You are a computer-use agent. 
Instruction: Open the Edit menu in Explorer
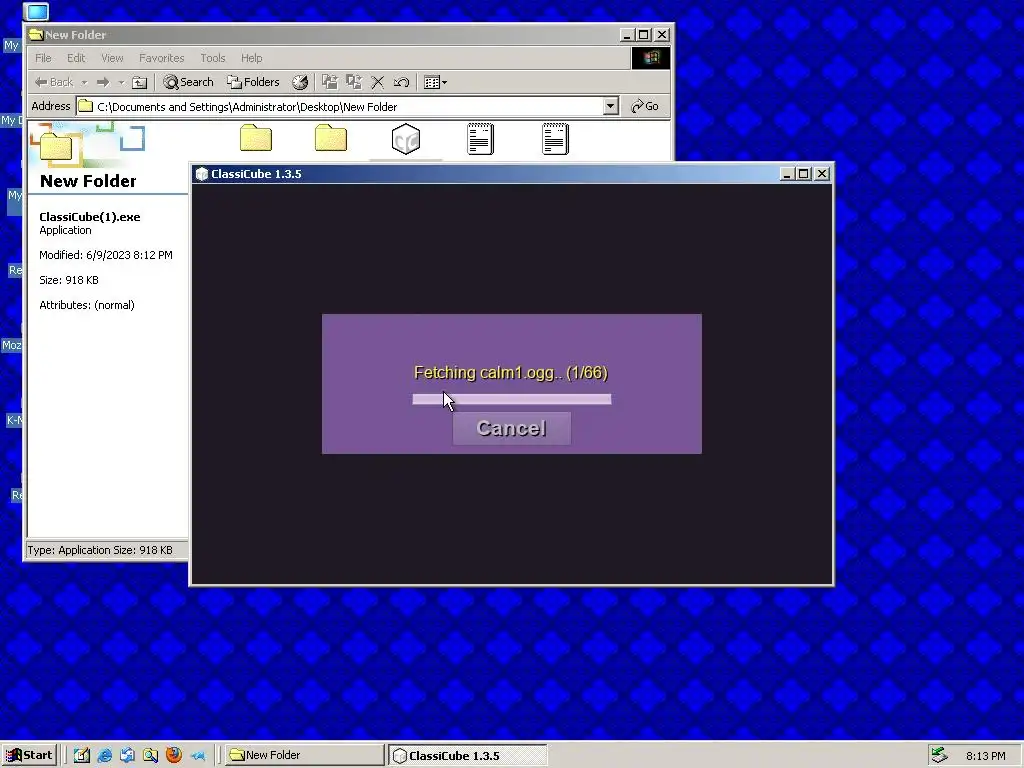76,58
